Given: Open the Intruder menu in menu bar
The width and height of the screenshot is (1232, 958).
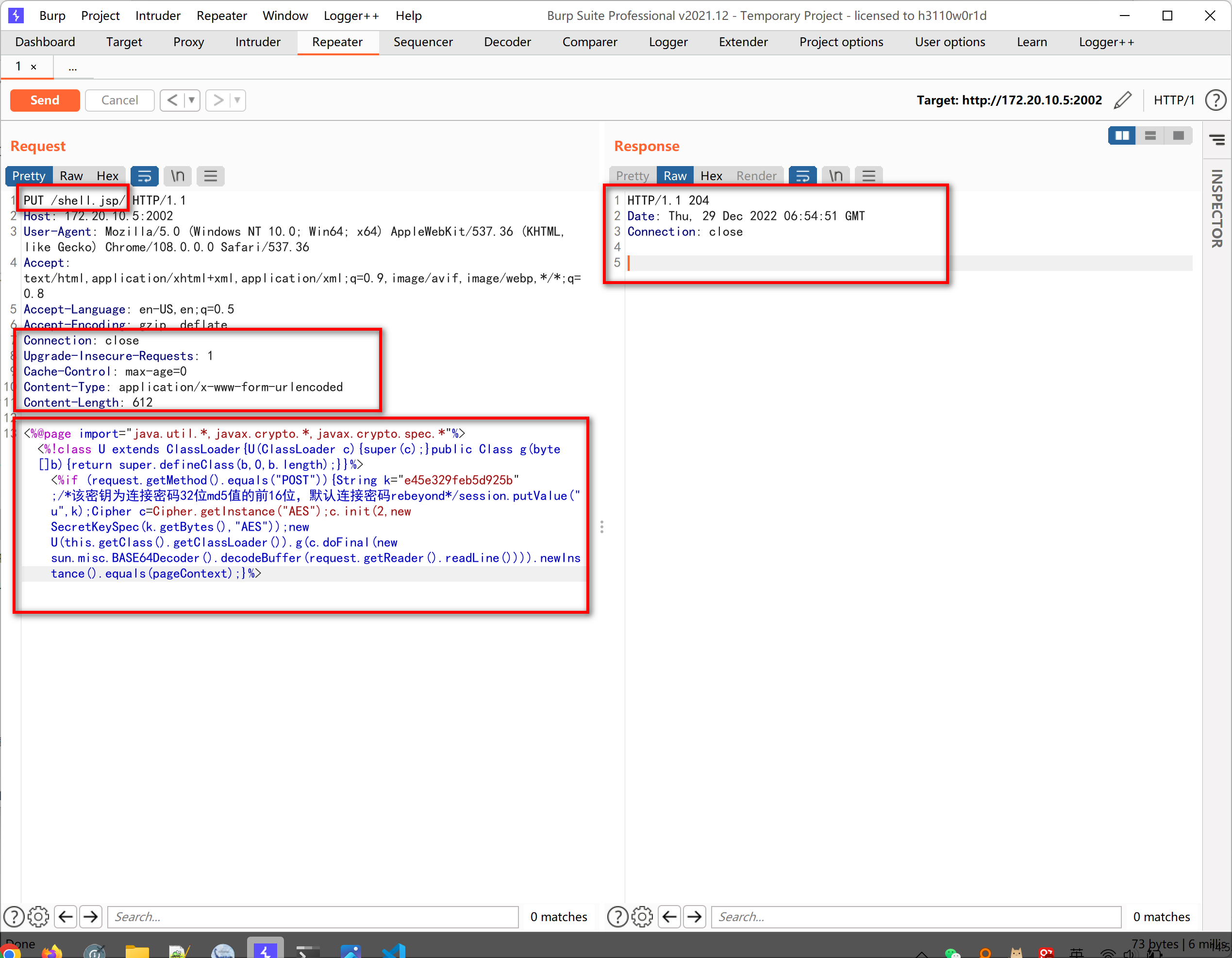Looking at the screenshot, I should click(157, 15).
